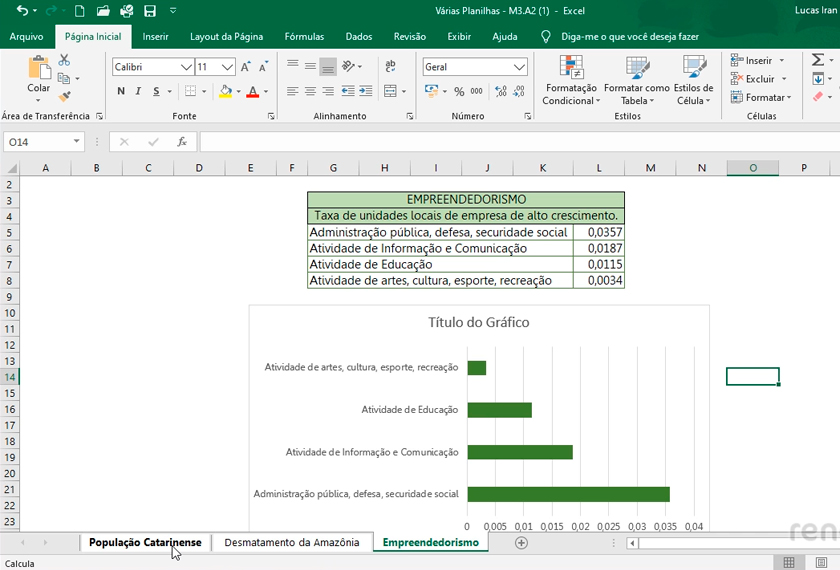Increase font size with the larger A icon
Screen dimensions: 840x570
[246, 67]
